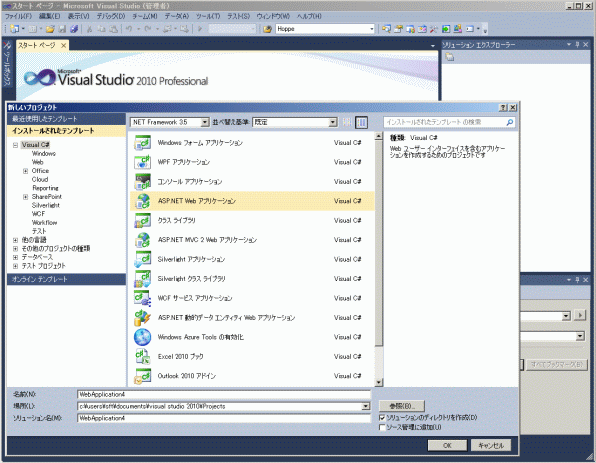Click the magnifier icon in template search box
This screenshot has width=596, height=463.
click(x=510, y=122)
